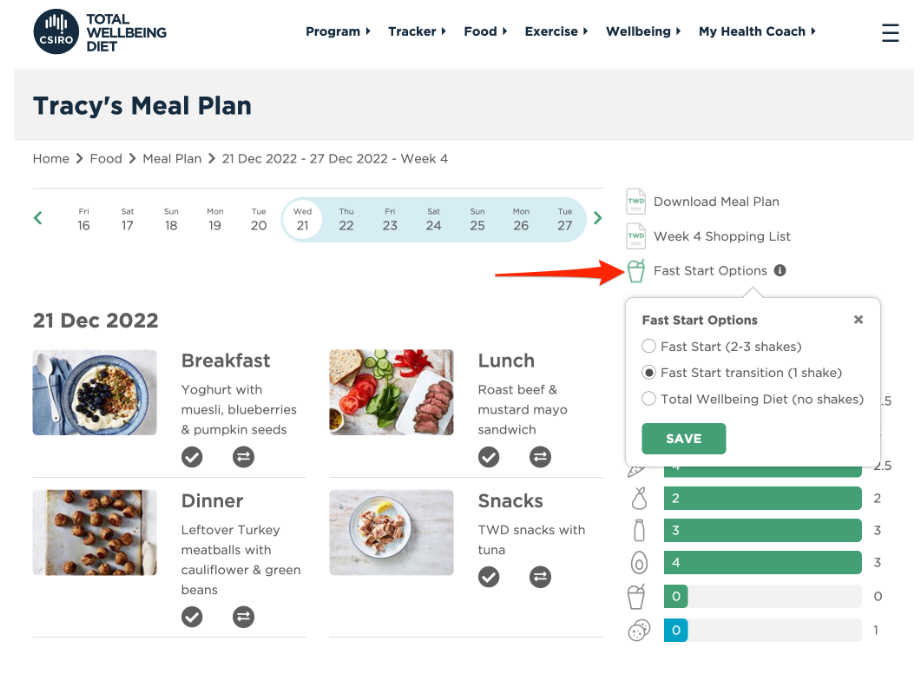Click the Week 4 Shopping List file icon

(x=637, y=236)
